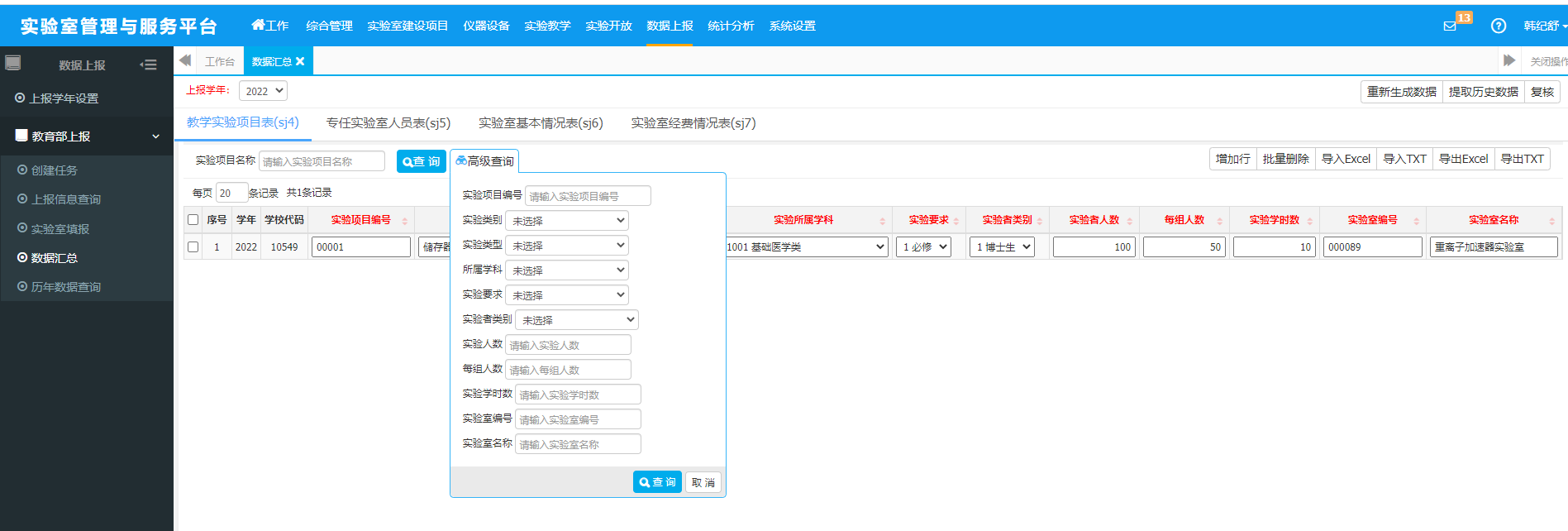Click the 数据上报 sidebar header icon
Screen dimensions: 1568x531
point(13,63)
